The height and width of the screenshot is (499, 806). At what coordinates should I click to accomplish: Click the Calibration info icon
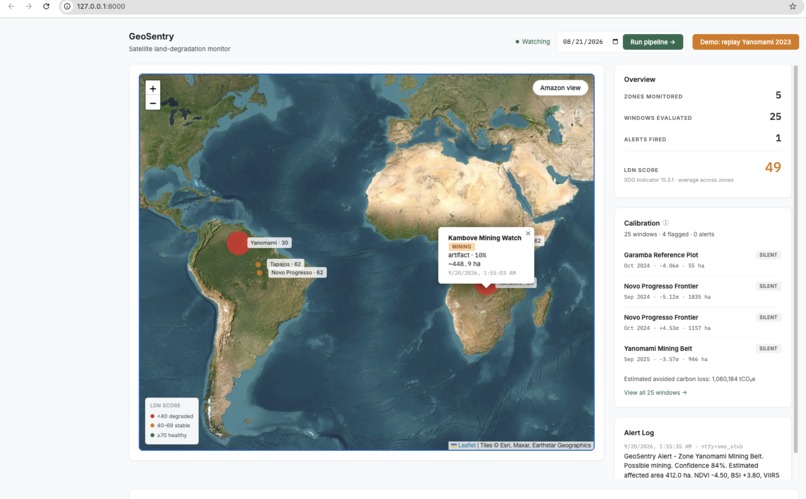666,223
